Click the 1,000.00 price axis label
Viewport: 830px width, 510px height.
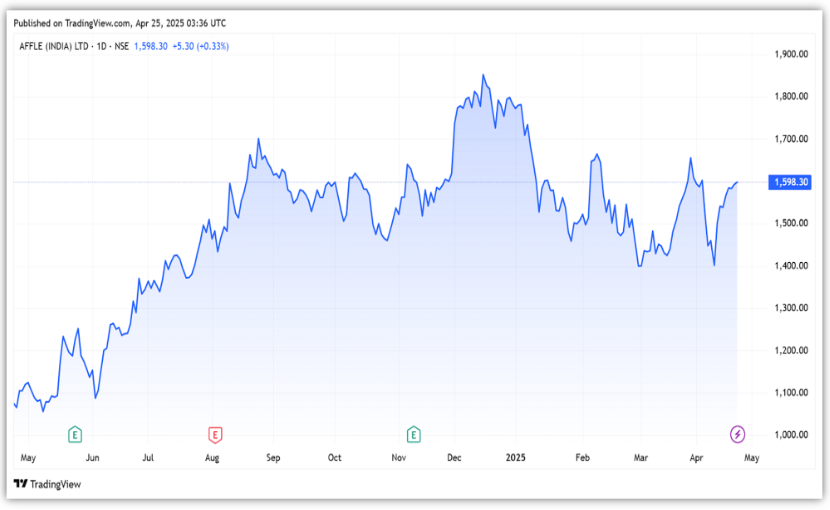coord(791,435)
